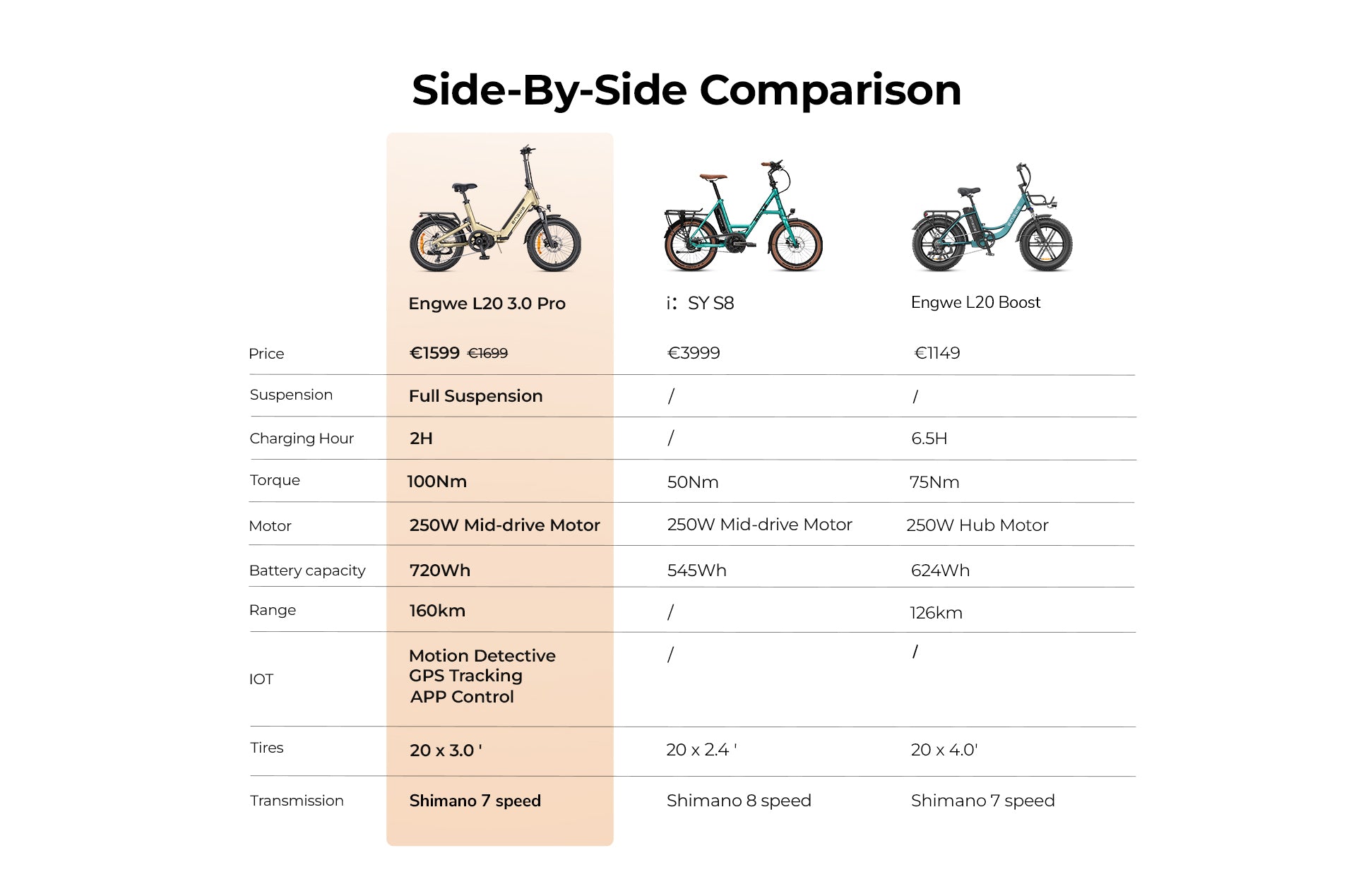Click the Transmission row label

pos(297,801)
